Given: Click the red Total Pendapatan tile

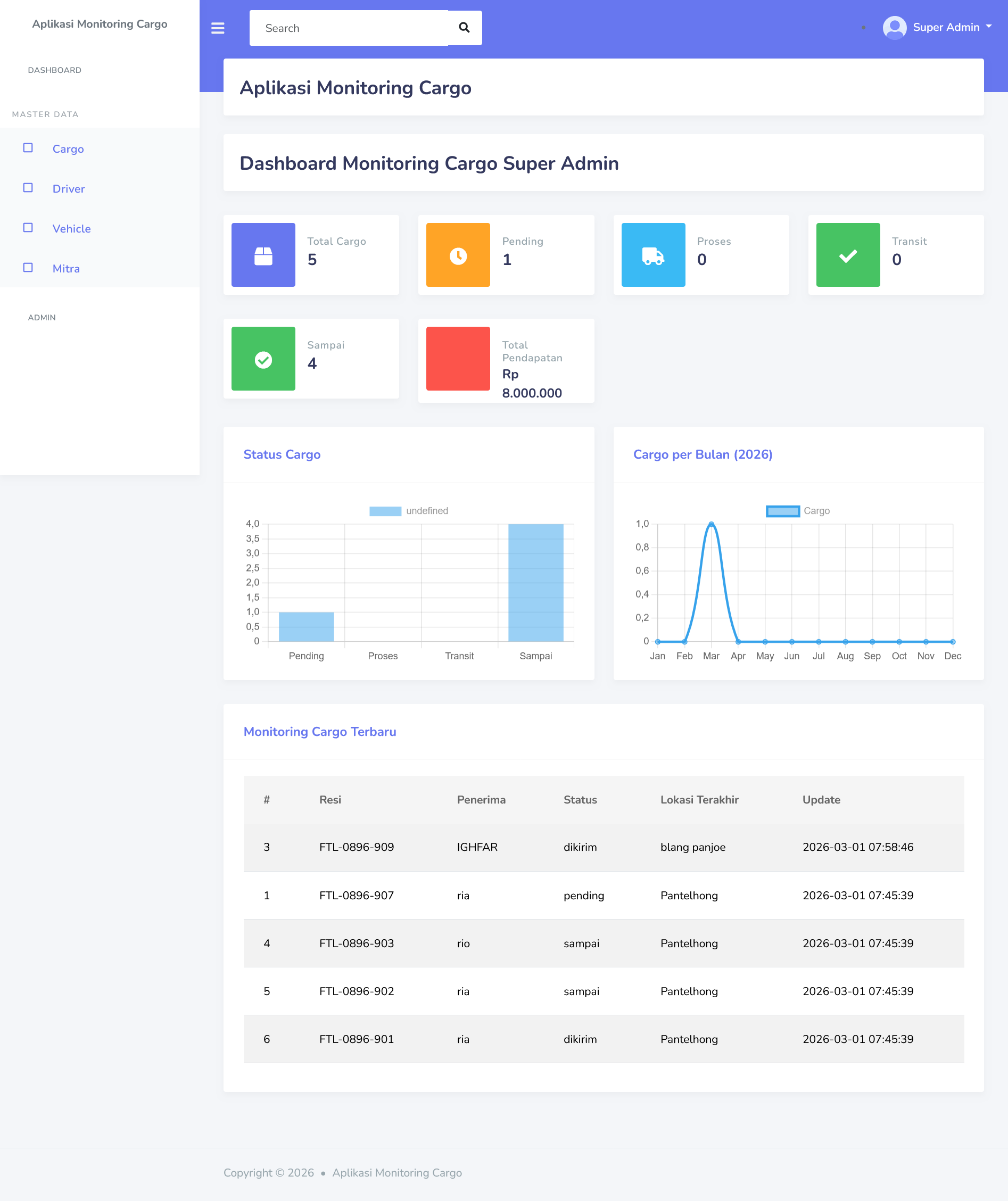Looking at the screenshot, I should (x=458, y=359).
